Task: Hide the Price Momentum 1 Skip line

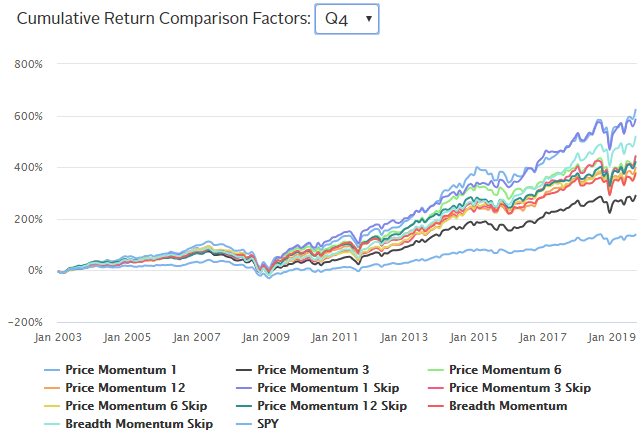Action: 330,388
